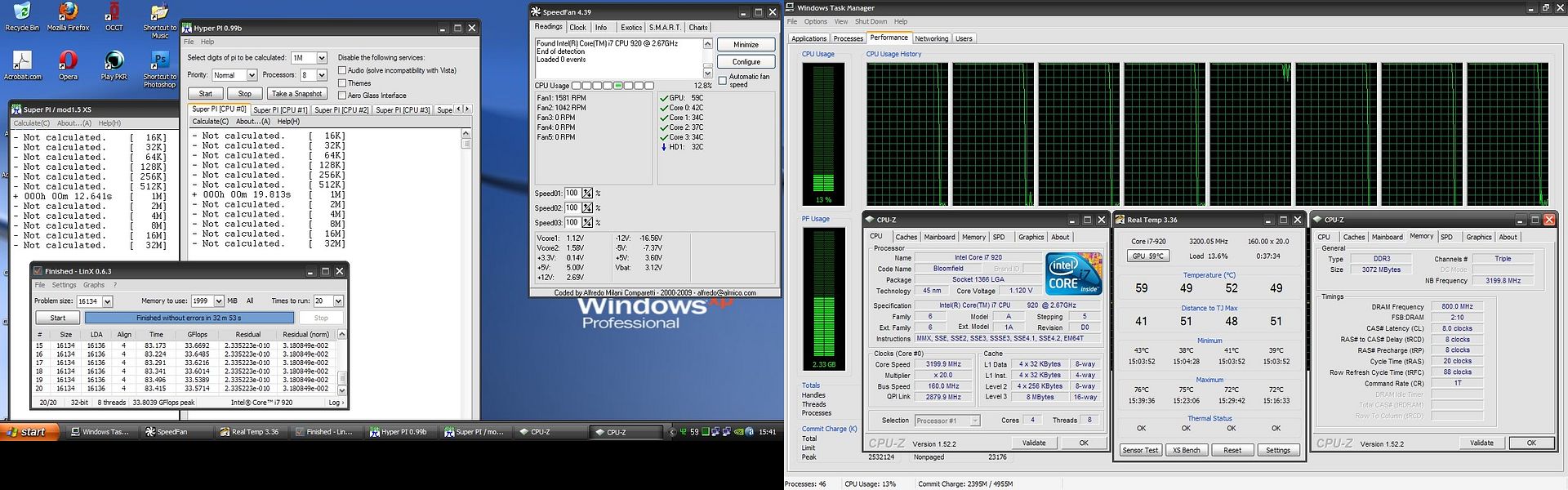Open the Graphs menu in LinX
The width and height of the screenshot is (1568, 490).
pyautogui.click(x=94, y=285)
